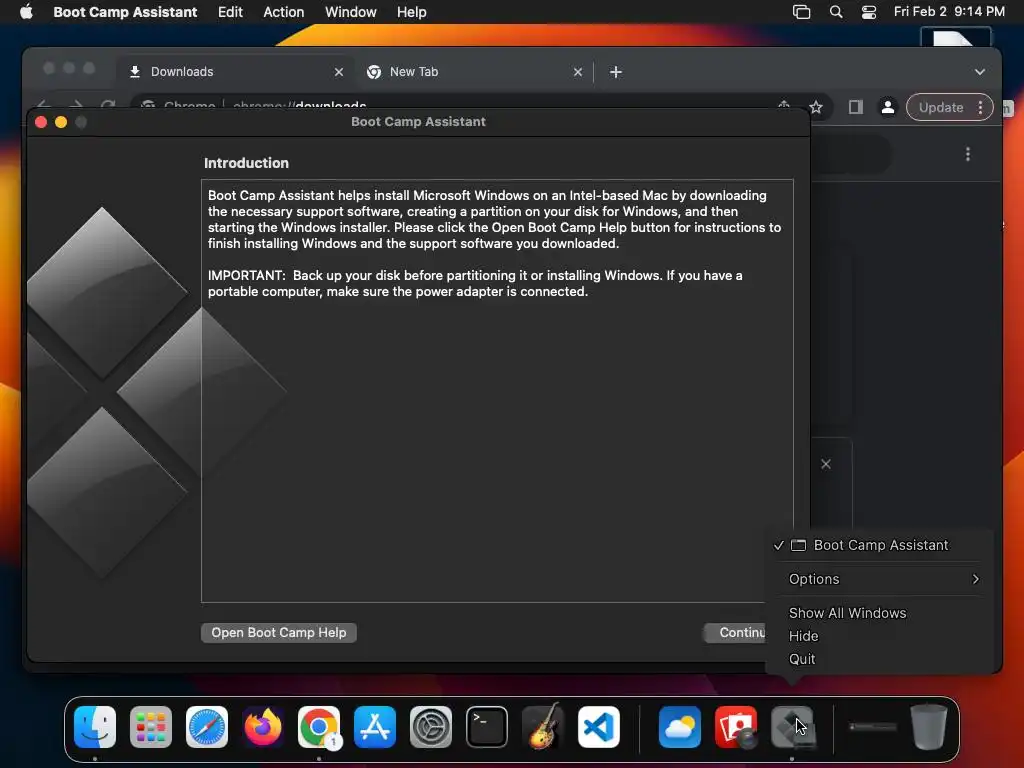The width and height of the screenshot is (1024, 768).
Task: Open the Chrome profile avatar
Action: point(888,107)
